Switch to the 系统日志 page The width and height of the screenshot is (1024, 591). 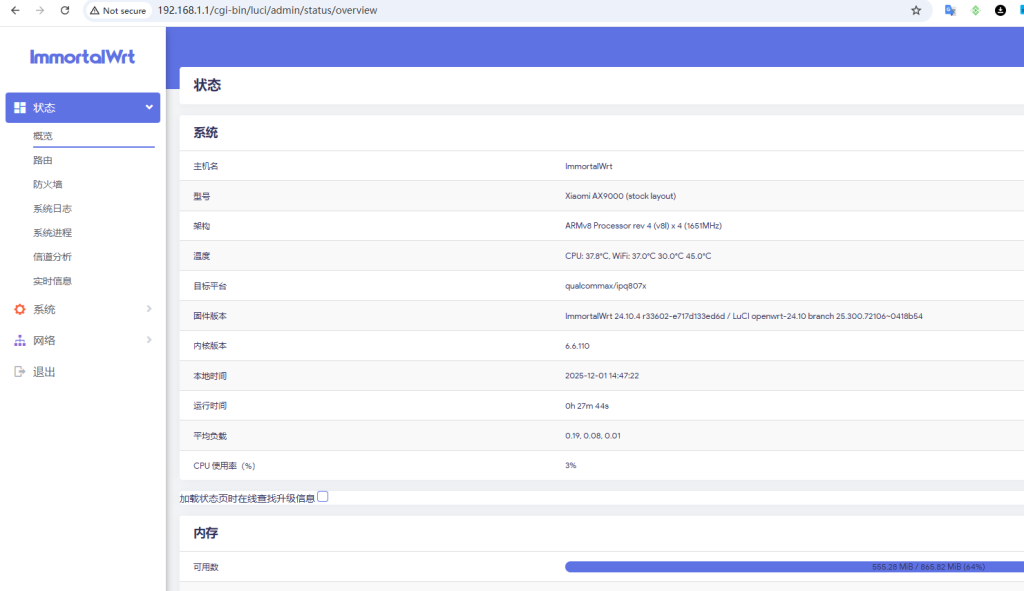coord(55,208)
